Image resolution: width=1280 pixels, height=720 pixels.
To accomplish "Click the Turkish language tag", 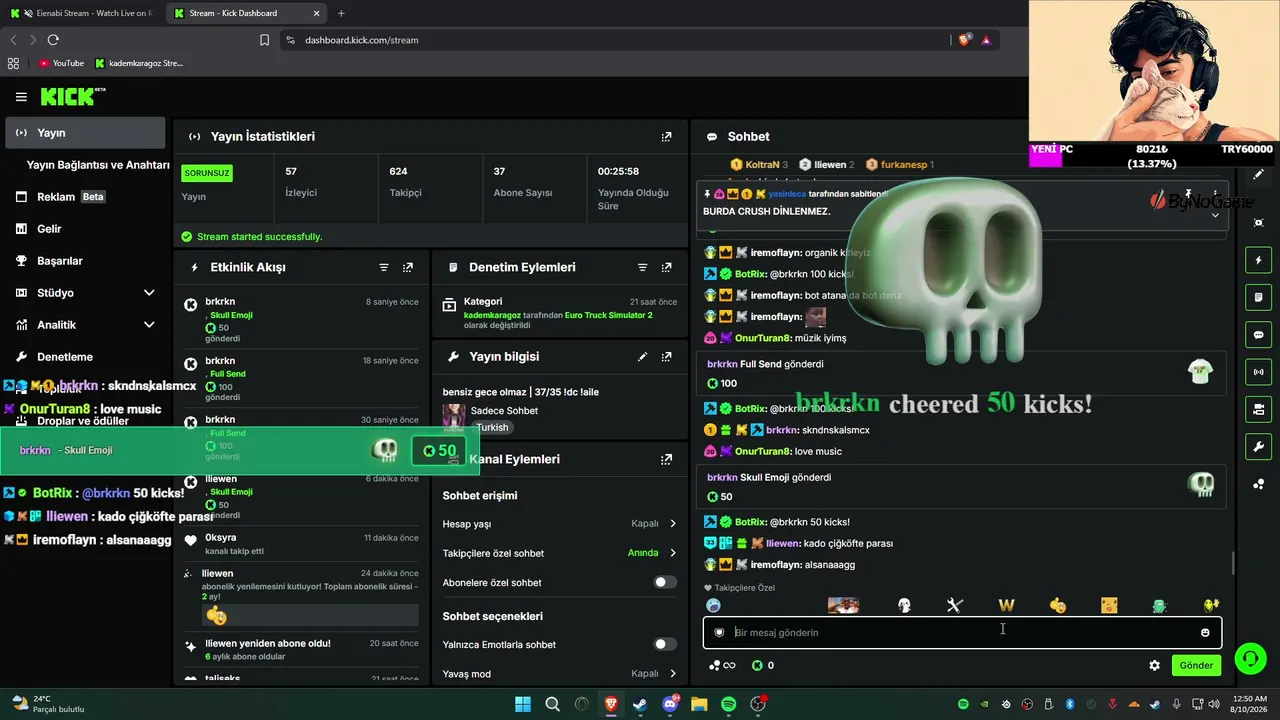I will [491, 427].
